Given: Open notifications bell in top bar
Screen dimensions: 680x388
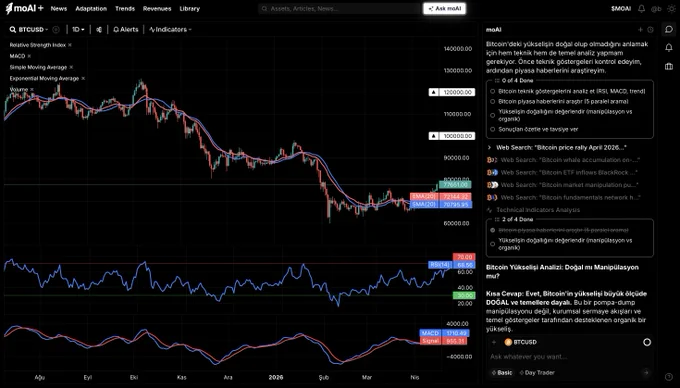Looking at the screenshot, I should click(641, 9).
